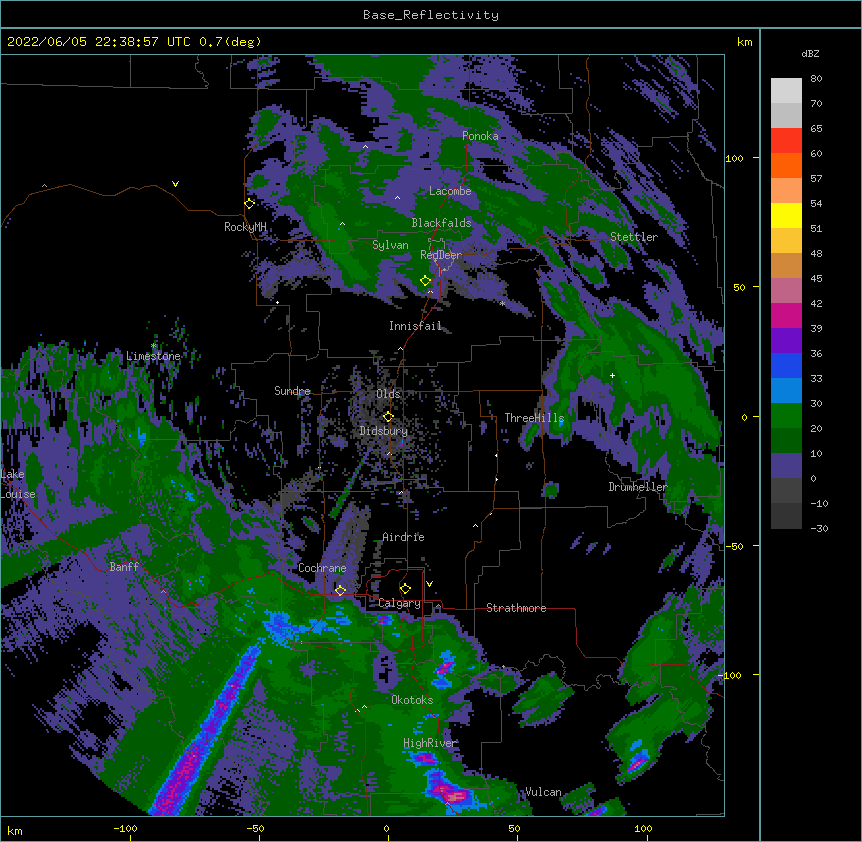Click the Stettler label
The image size is (862, 842).
coord(634,237)
